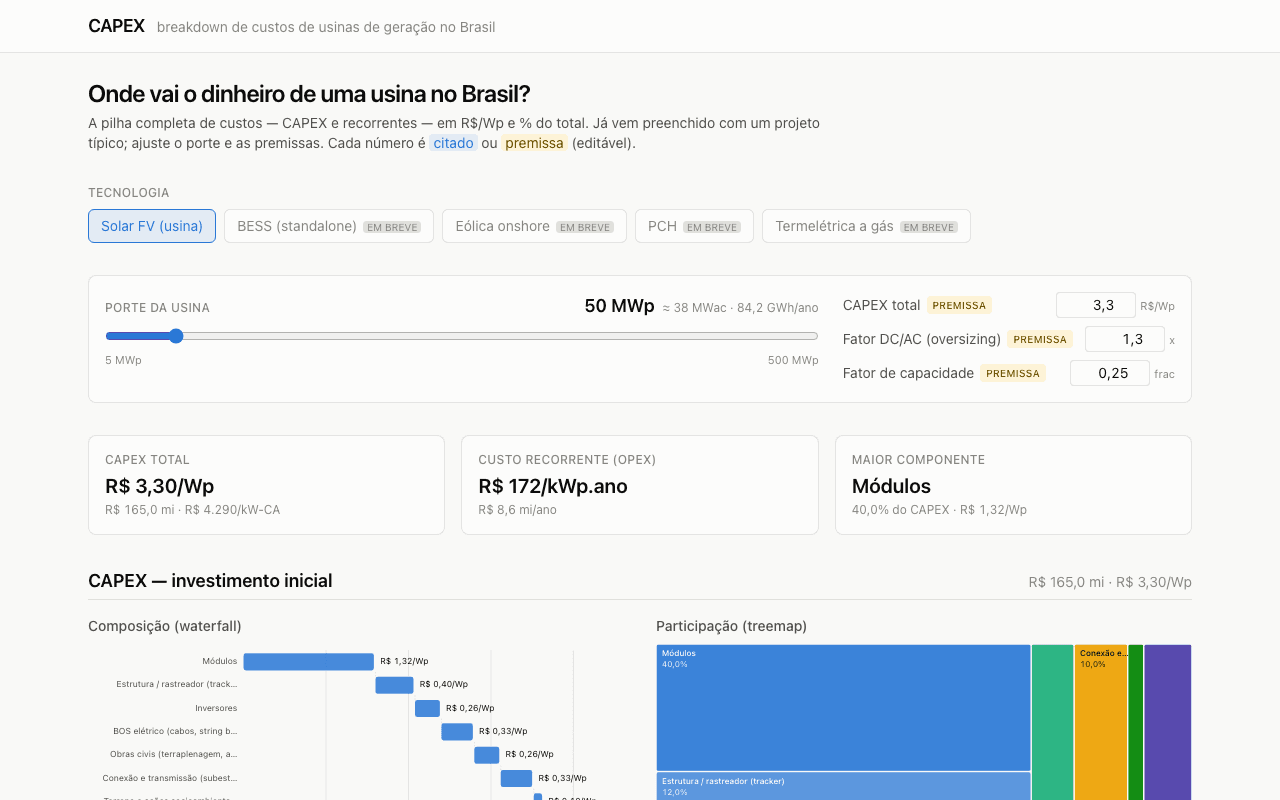Click the Inversores bar in waterfall chart

[427, 708]
